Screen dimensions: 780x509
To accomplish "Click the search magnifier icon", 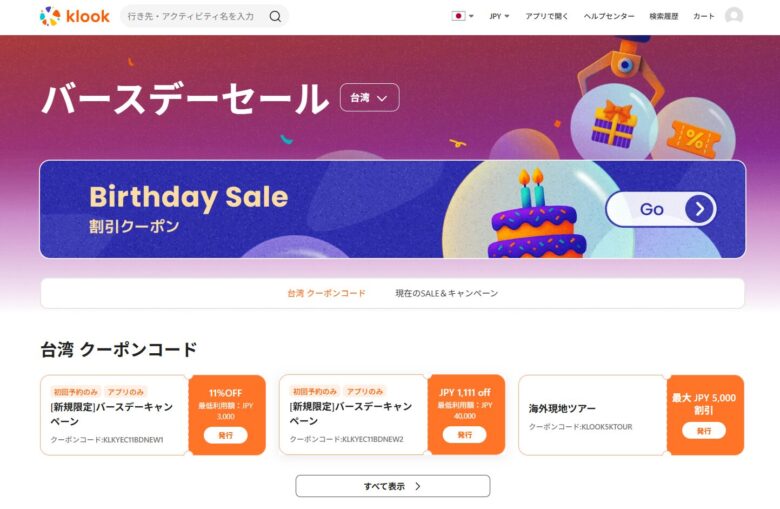I will pyautogui.click(x=275, y=16).
